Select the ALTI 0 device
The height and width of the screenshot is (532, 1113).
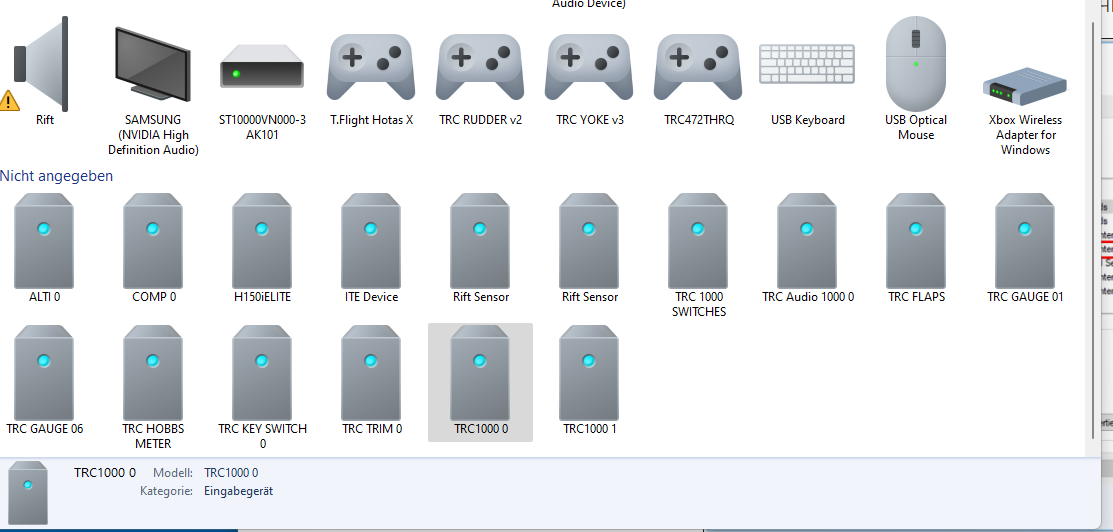tap(44, 249)
